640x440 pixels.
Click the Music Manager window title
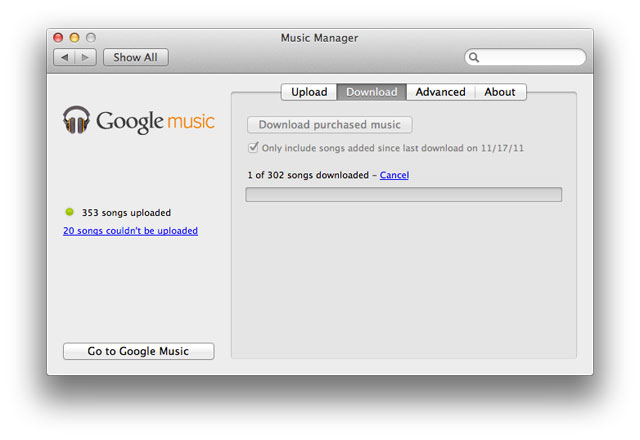[319, 38]
